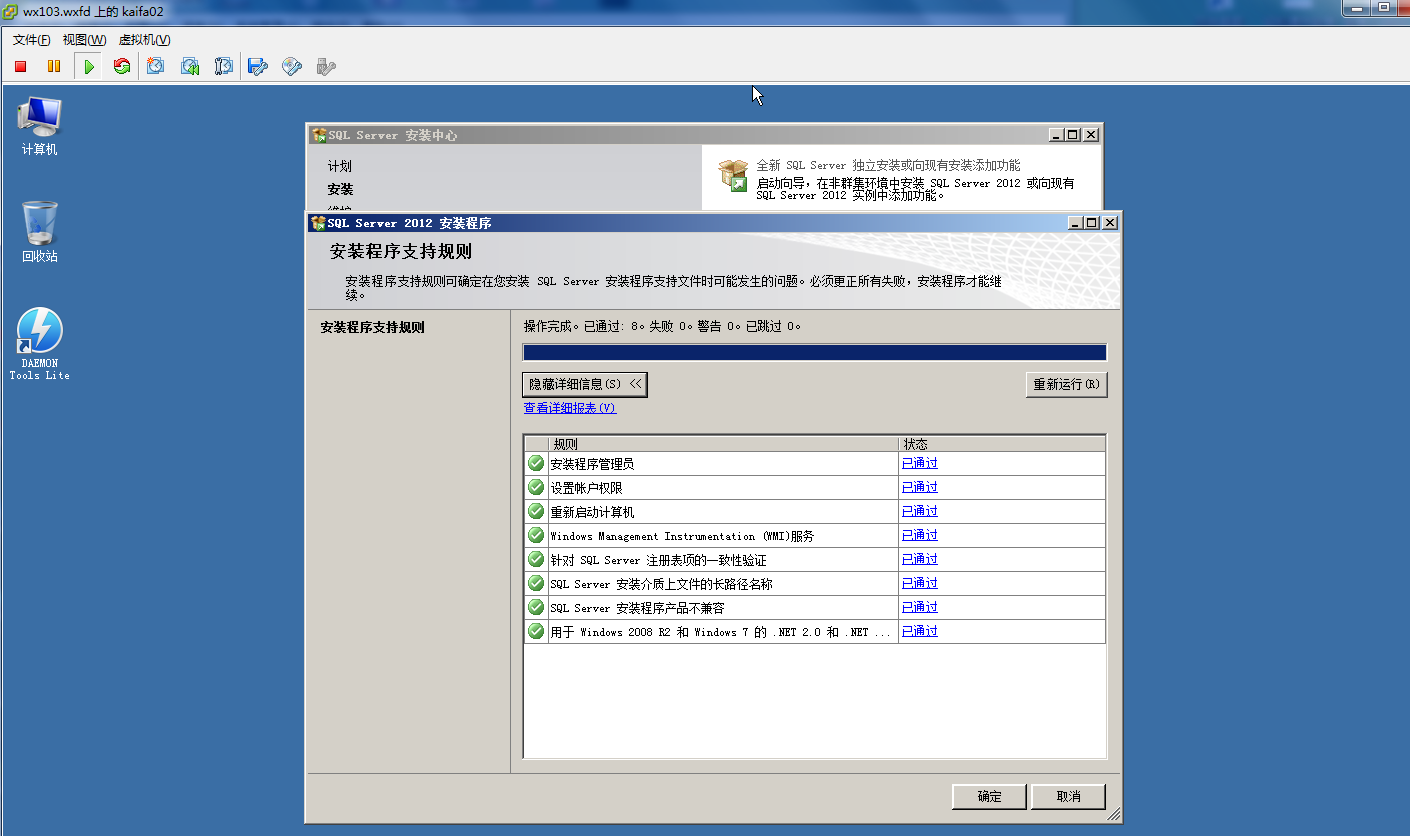Click the vSphere console window title icon
The image size is (1410, 836).
click(x=10, y=11)
